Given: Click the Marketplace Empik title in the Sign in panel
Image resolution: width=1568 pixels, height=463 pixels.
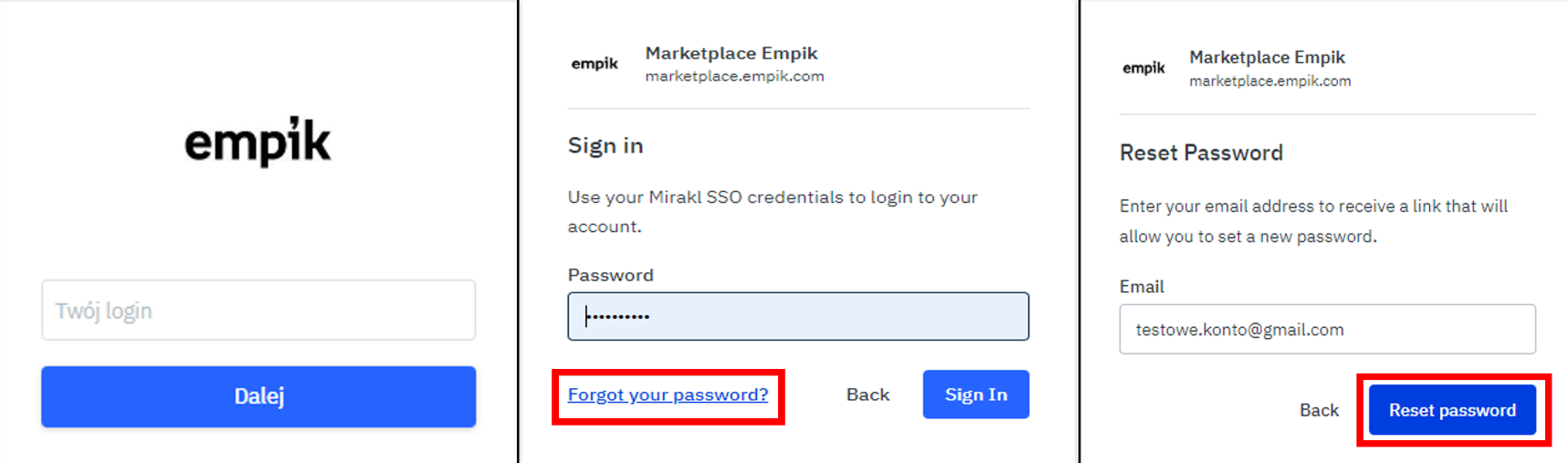Looking at the screenshot, I should [x=731, y=53].
